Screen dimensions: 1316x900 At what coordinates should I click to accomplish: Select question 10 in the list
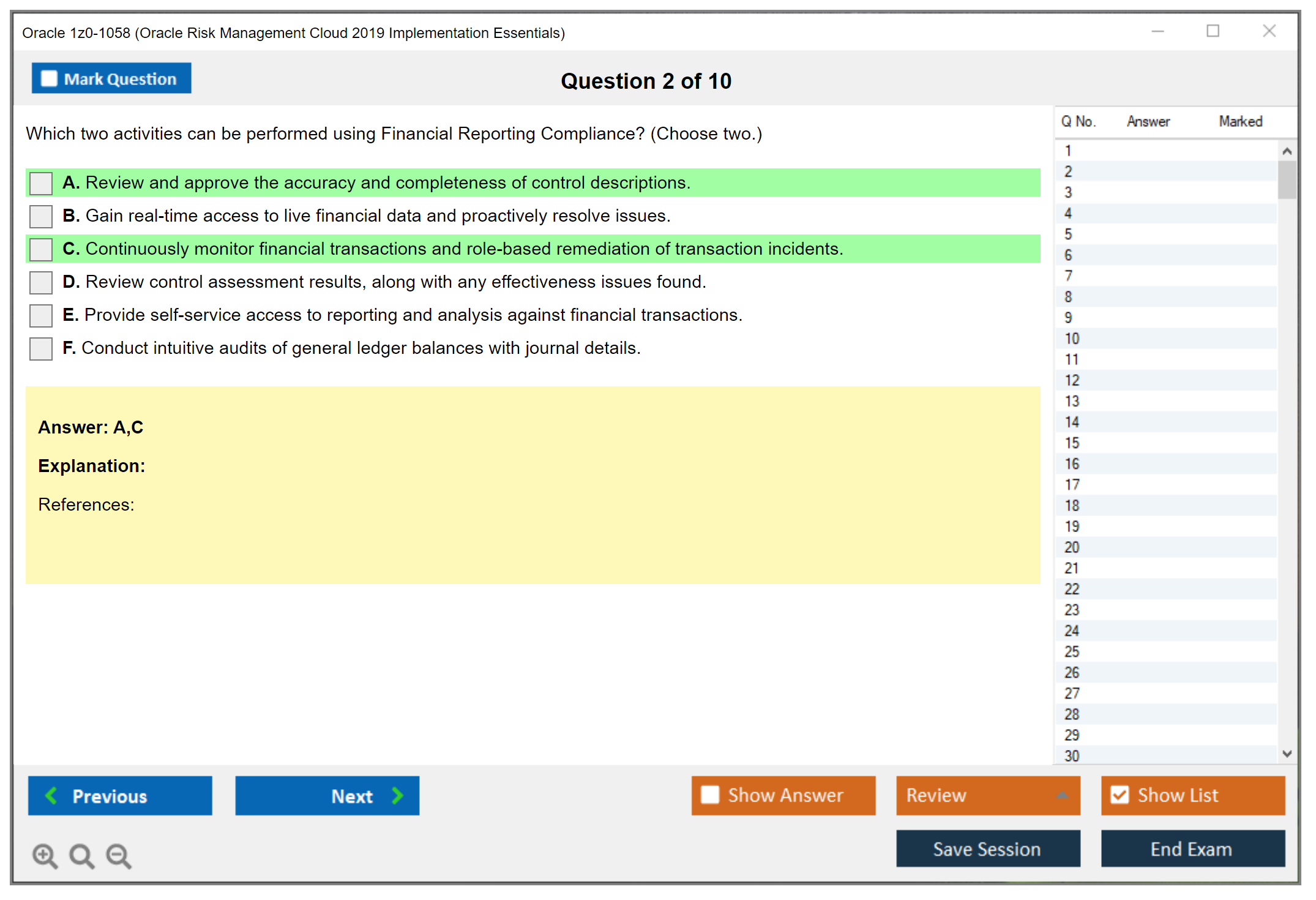(1072, 339)
